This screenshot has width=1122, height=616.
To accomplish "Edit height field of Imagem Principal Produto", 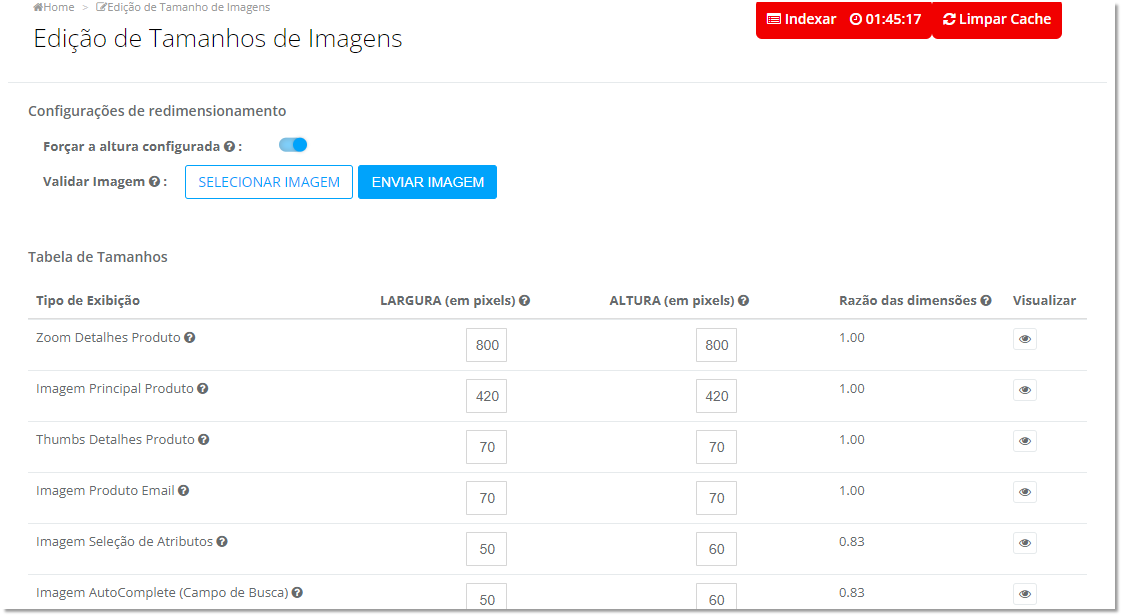I will coord(716,396).
